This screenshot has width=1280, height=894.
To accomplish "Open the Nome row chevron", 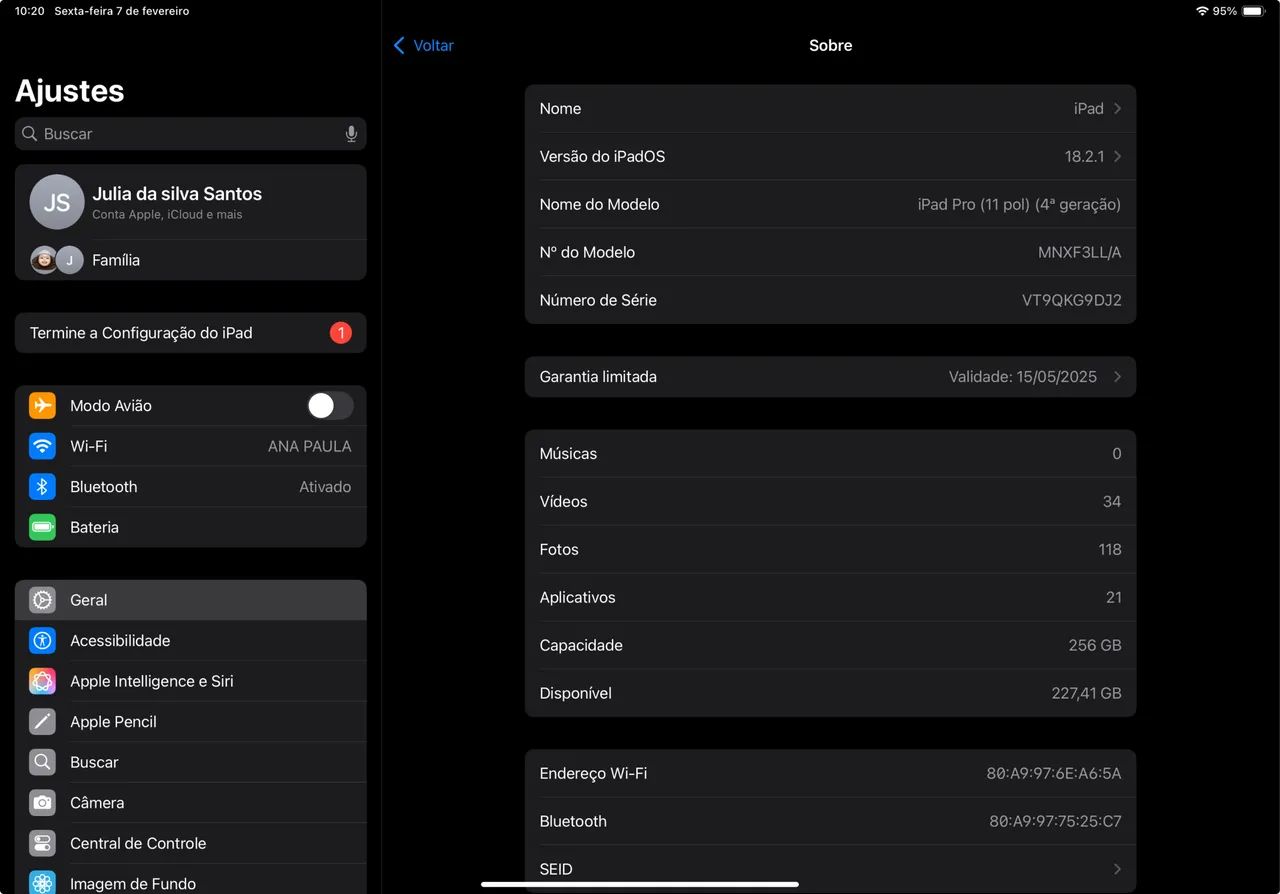I will click(x=1117, y=108).
